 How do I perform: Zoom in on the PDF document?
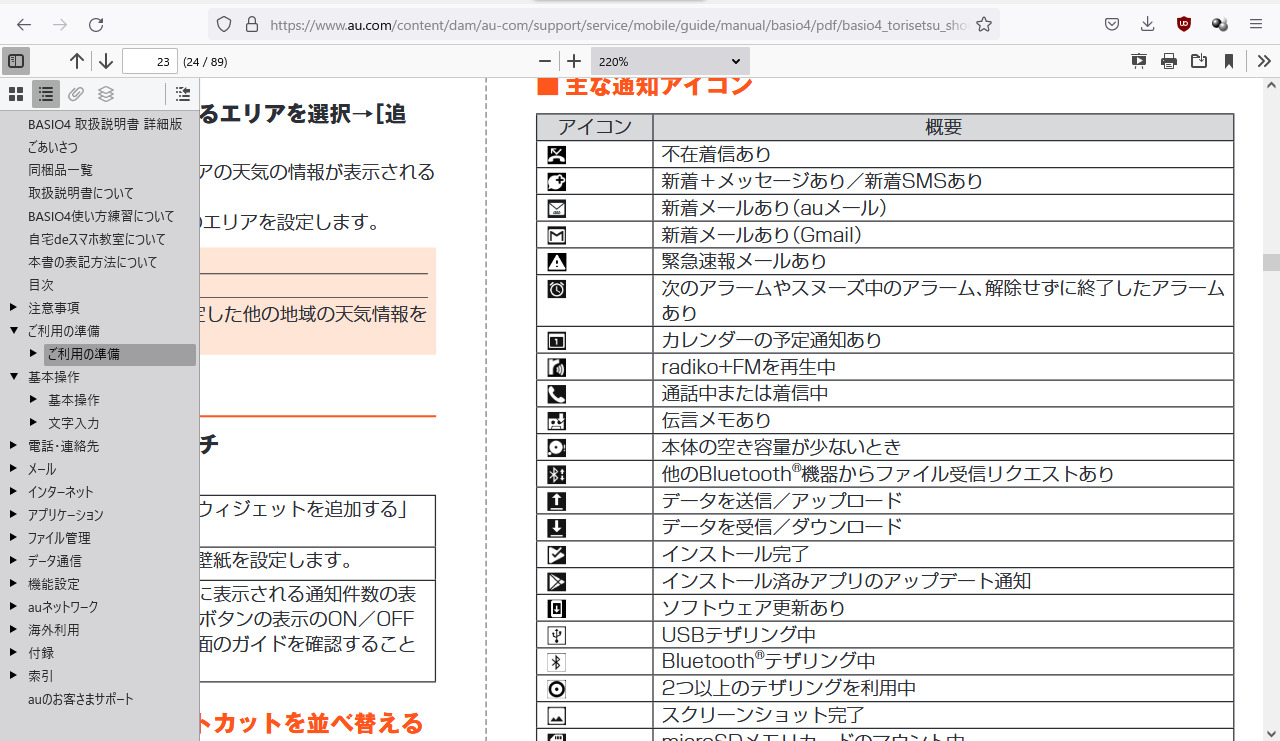tap(574, 61)
